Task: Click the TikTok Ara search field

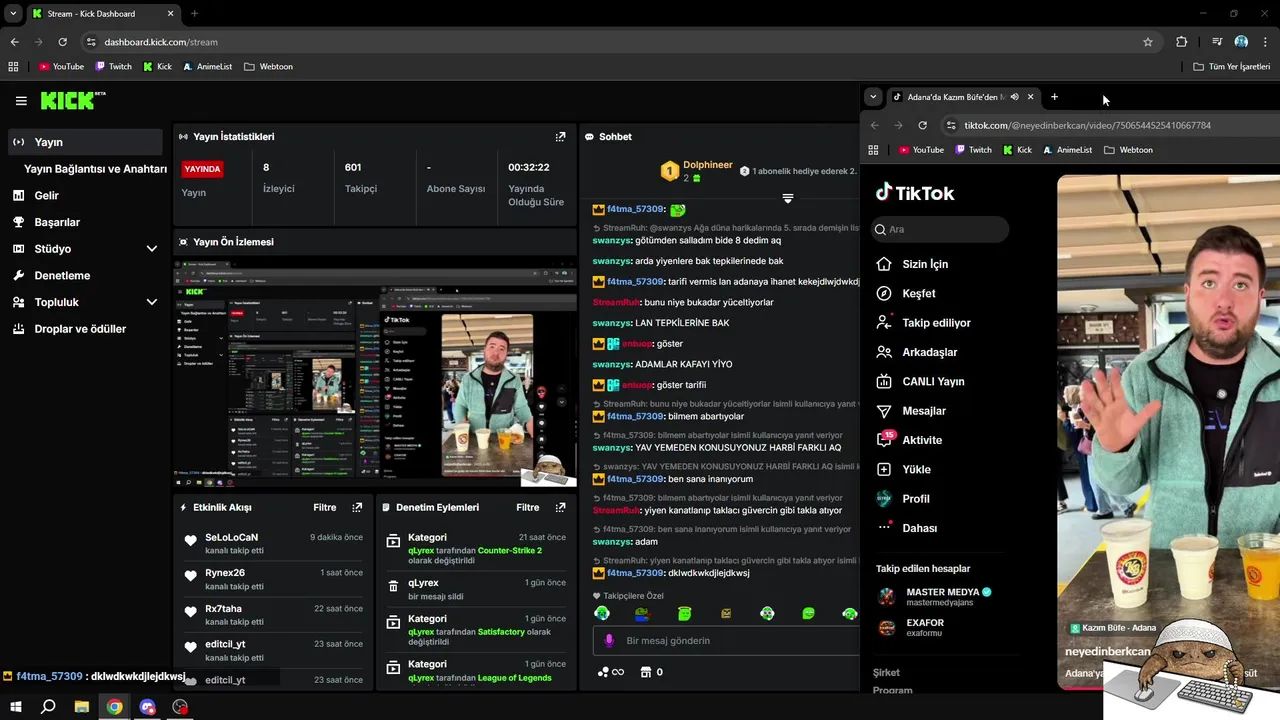Action: point(940,229)
